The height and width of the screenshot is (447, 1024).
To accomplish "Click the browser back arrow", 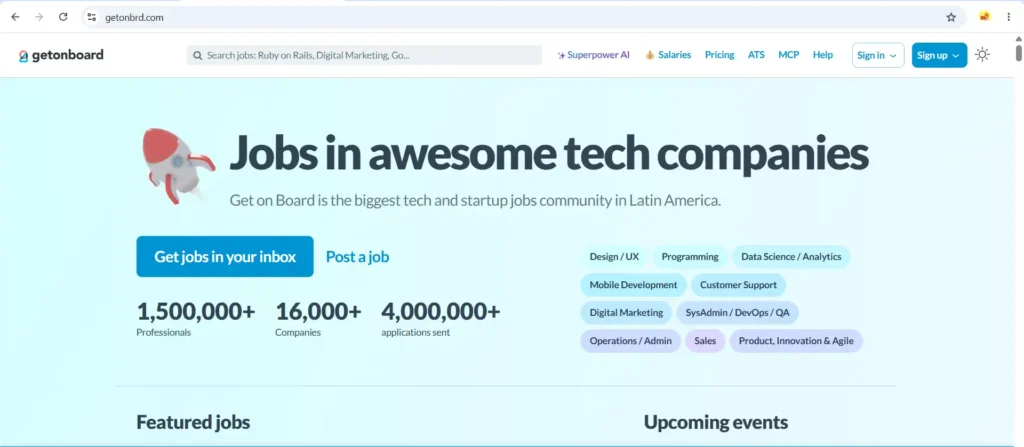I will pos(16,17).
